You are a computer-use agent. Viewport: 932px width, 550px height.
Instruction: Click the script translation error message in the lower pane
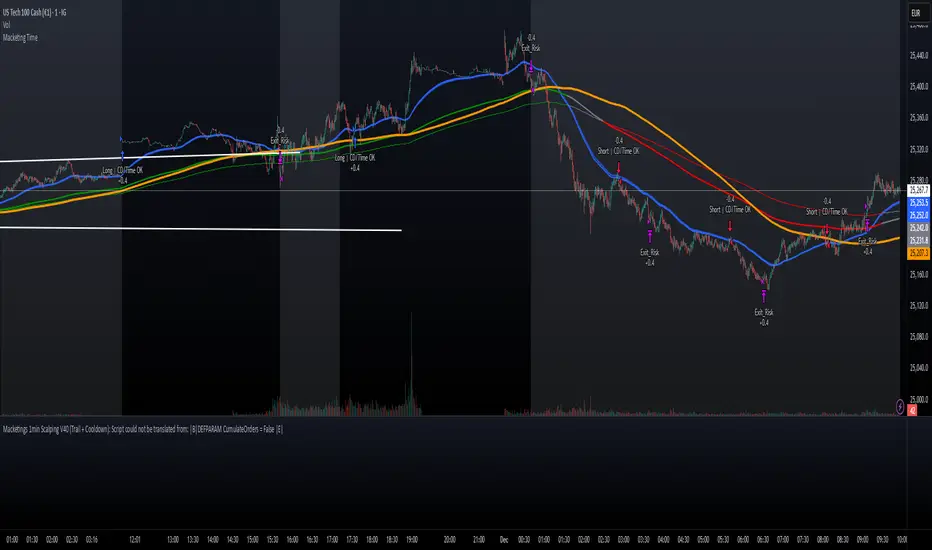(x=143, y=429)
